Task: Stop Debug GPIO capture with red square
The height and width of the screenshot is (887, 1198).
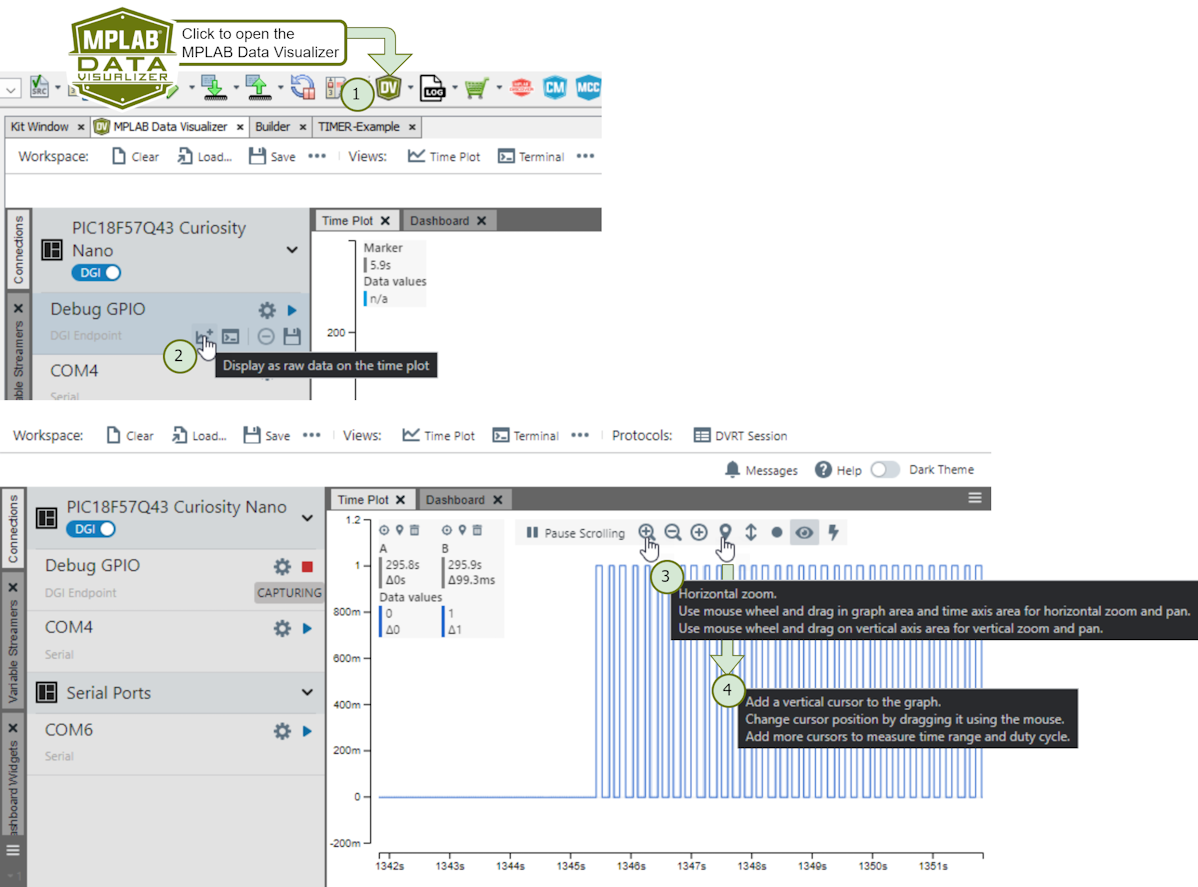Action: [x=307, y=567]
